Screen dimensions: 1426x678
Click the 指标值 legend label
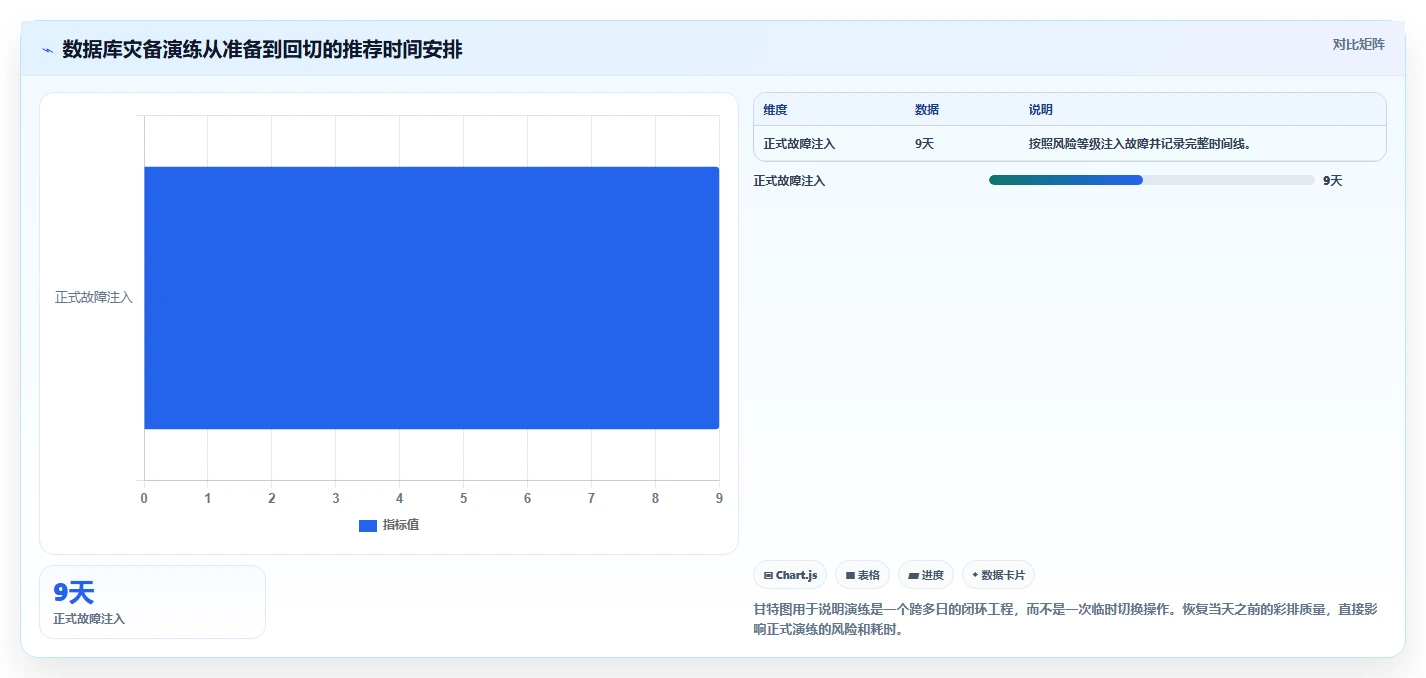401,525
